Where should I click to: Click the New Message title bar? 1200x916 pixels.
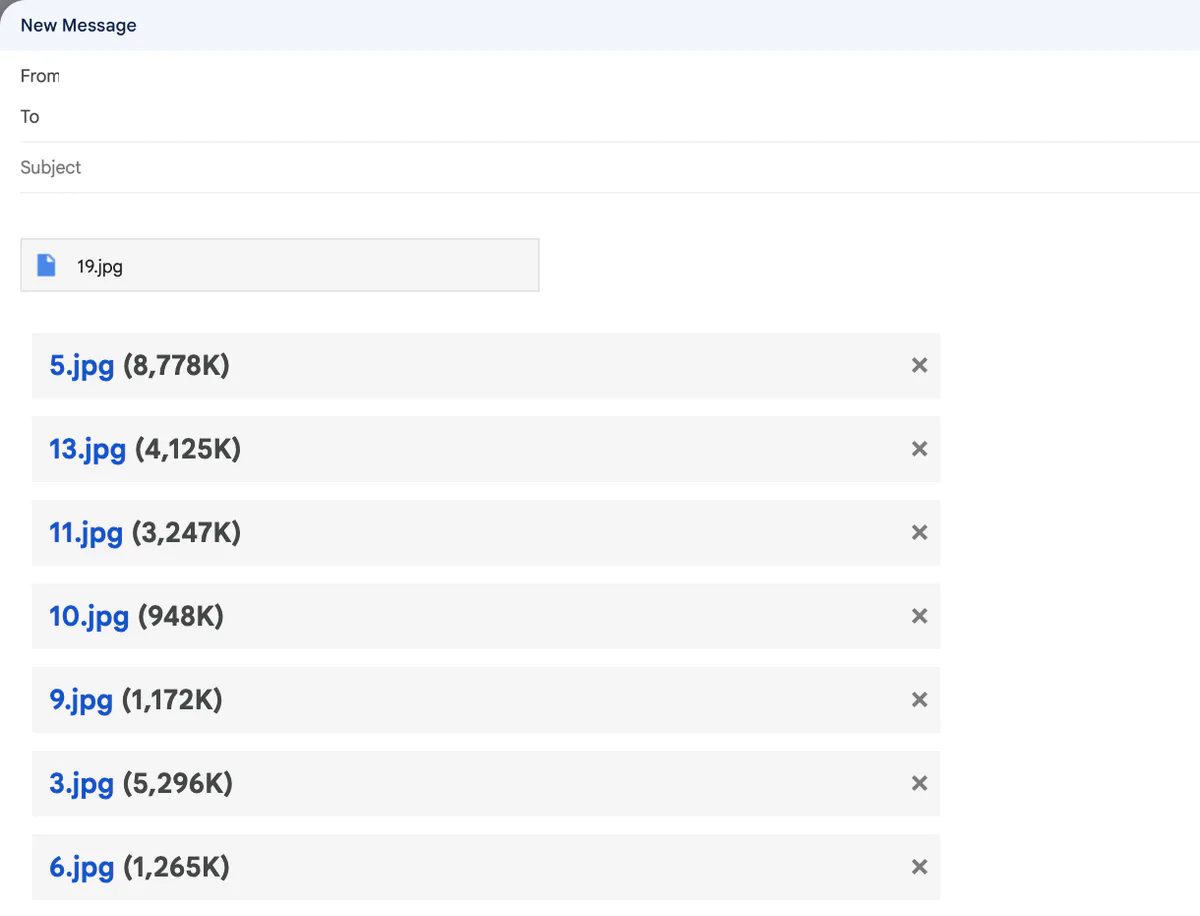click(600, 25)
